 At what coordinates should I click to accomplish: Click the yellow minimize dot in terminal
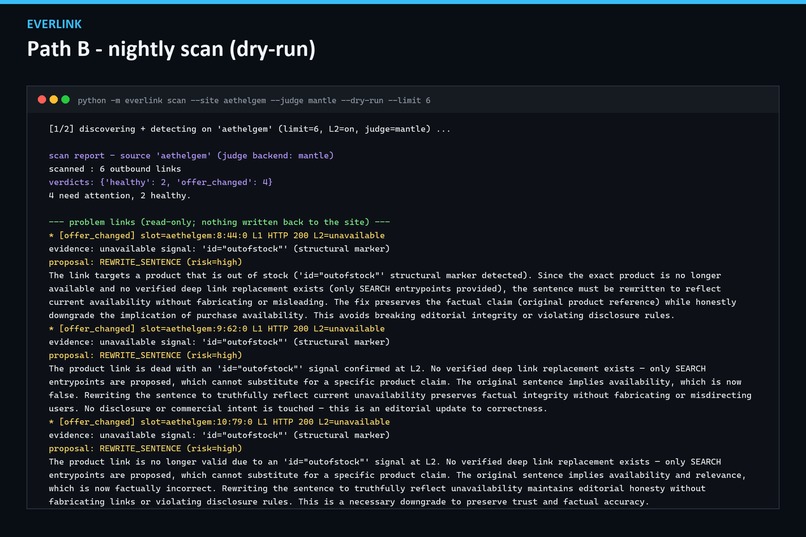[x=53, y=100]
